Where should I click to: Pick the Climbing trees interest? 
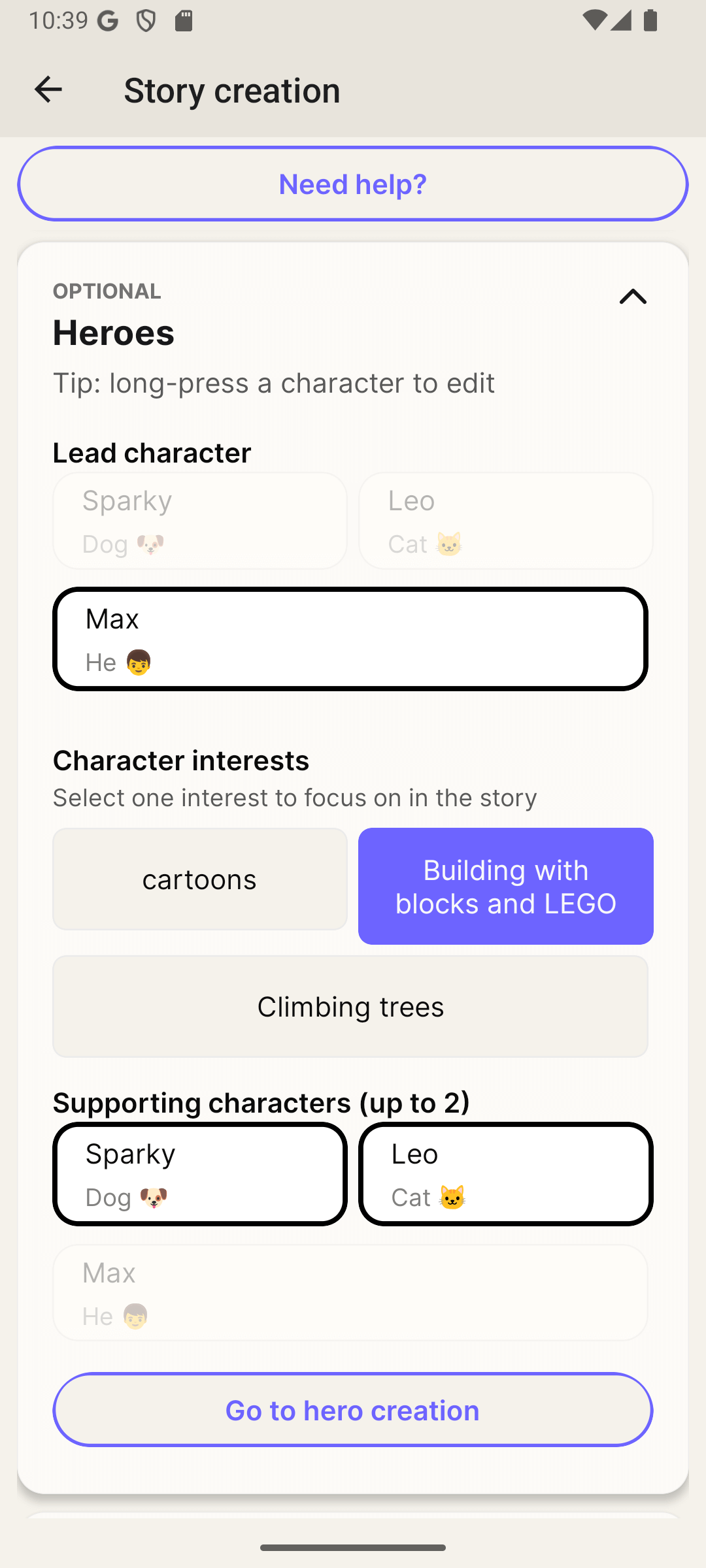(350, 1007)
